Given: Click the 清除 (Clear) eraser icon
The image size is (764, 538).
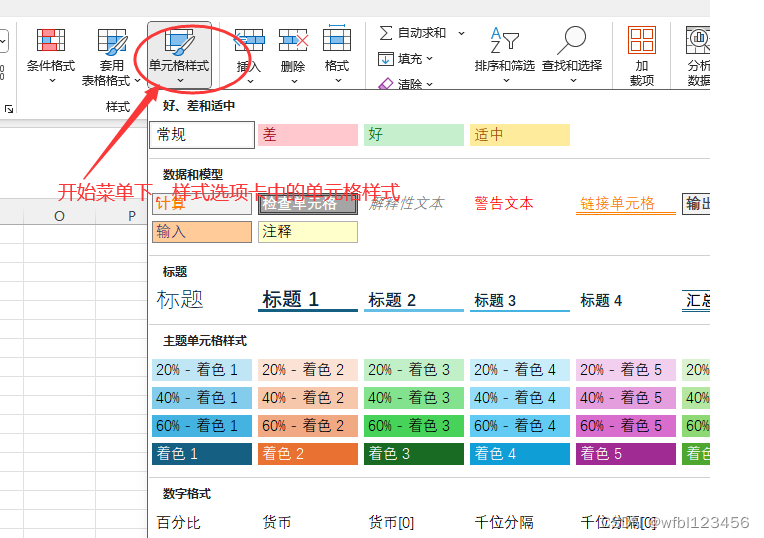Looking at the screenshot, I should point(385,84).
